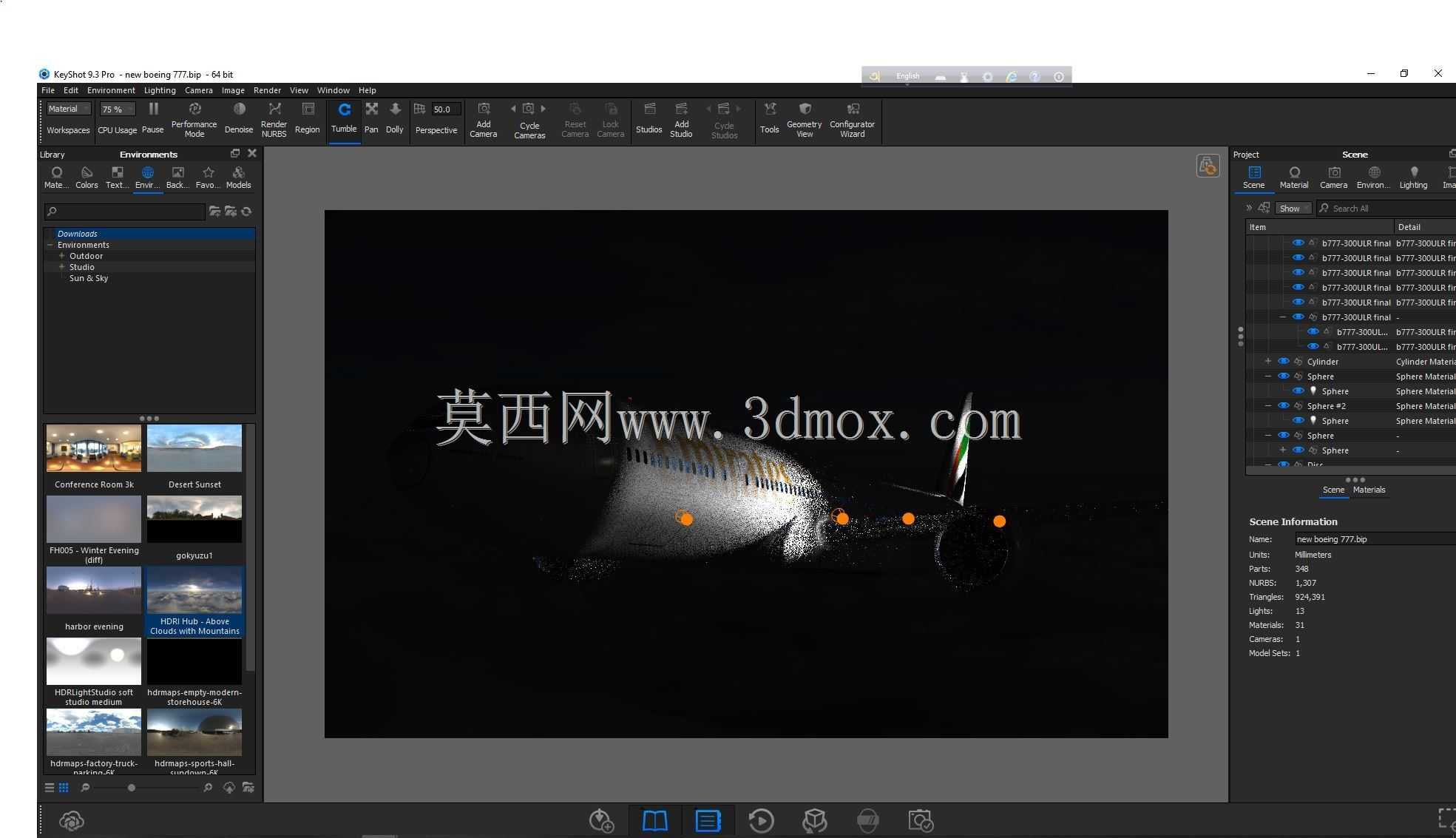Image resolution: width=1456 pixels, height=838 pixels.
Task: Open the Render menu
Action: pyautogui.click(x=267, y=90)
